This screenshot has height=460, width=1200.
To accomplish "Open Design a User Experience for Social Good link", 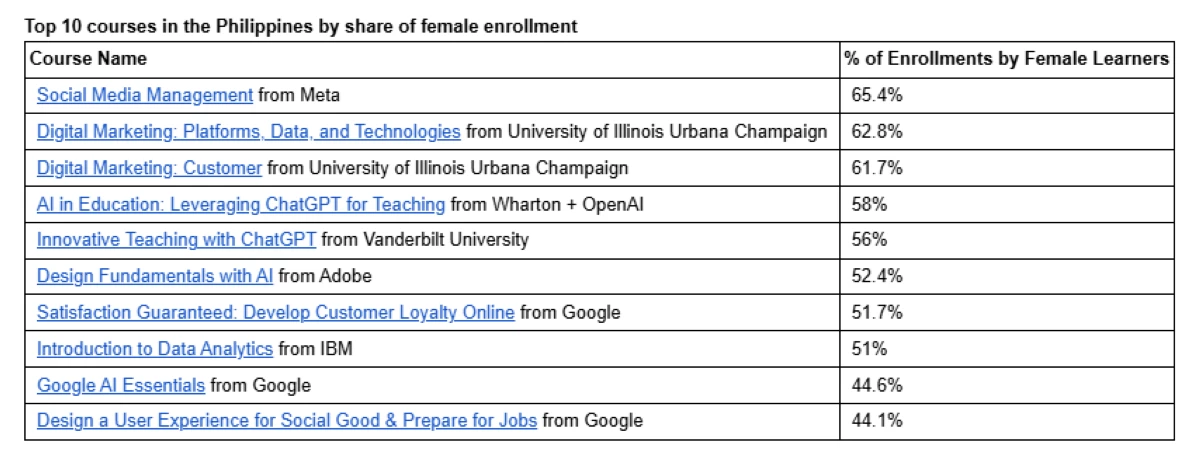I will click(286, 421).
